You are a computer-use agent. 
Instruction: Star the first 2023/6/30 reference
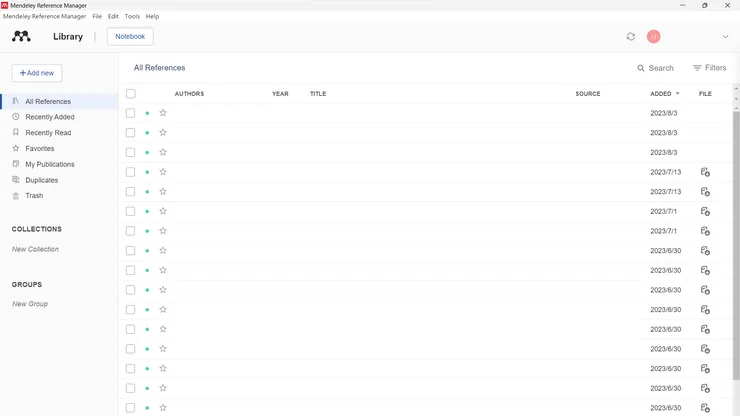click(x=163, y=250)
